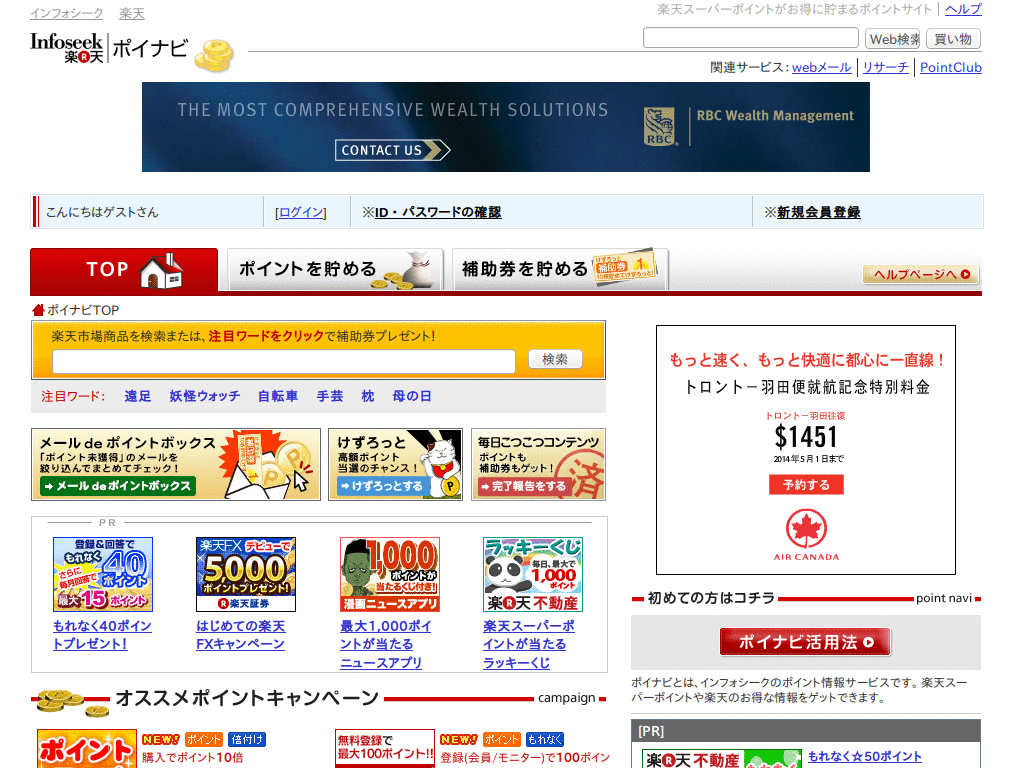Open the ヘルプ link at top right

(x=963, y=9)
